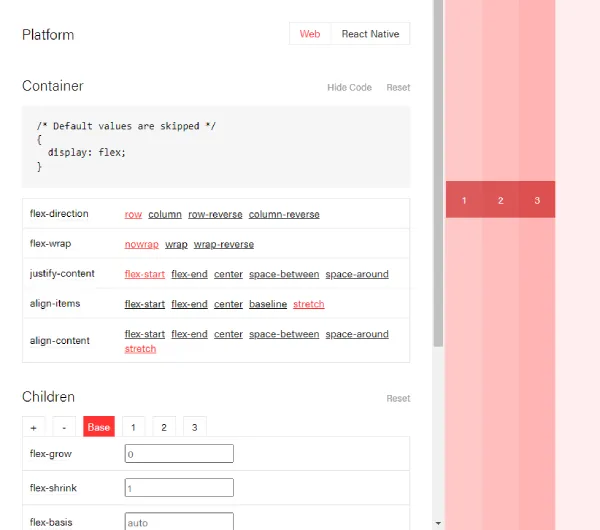The height and width of the screenshot is (530, 600).
Task: Click Hide Code link
Action: tap(349, 88)
